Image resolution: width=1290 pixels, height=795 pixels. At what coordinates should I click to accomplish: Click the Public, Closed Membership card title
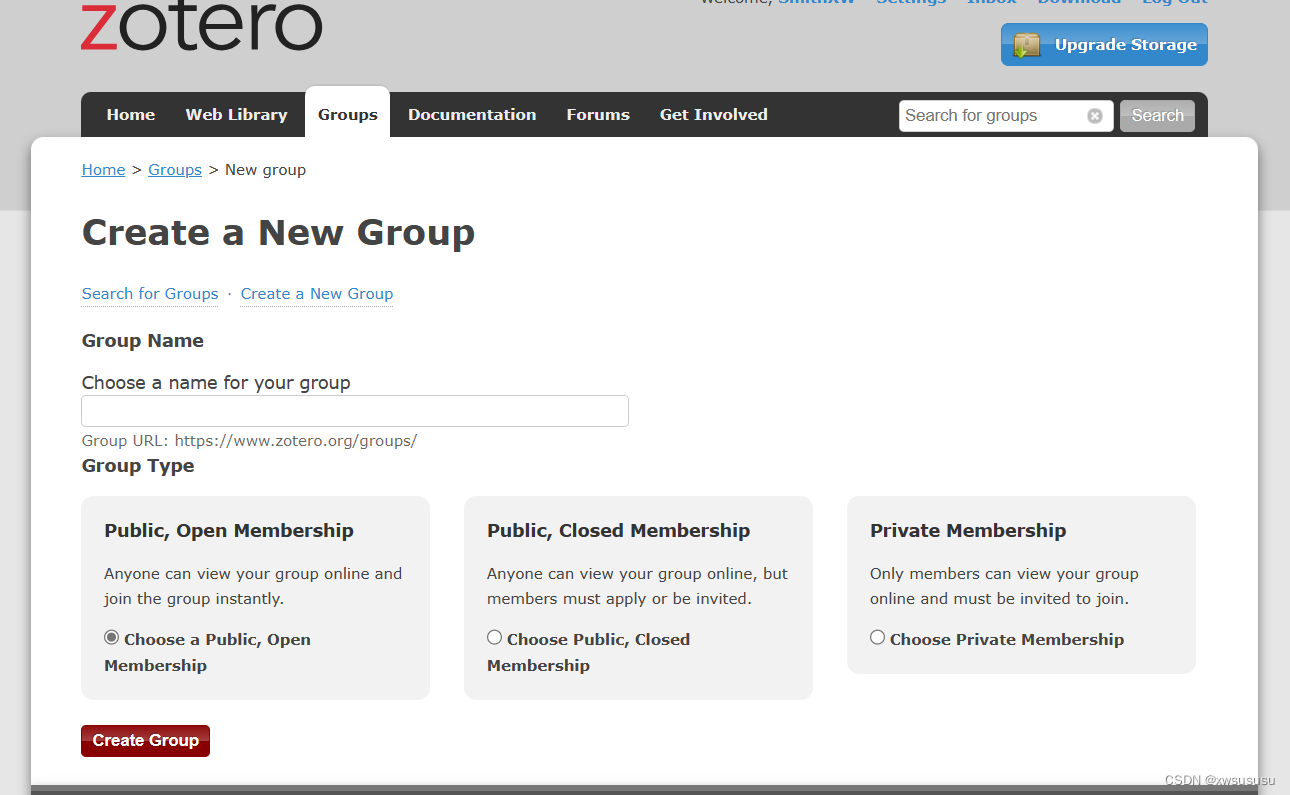click(x=619, y=531)
